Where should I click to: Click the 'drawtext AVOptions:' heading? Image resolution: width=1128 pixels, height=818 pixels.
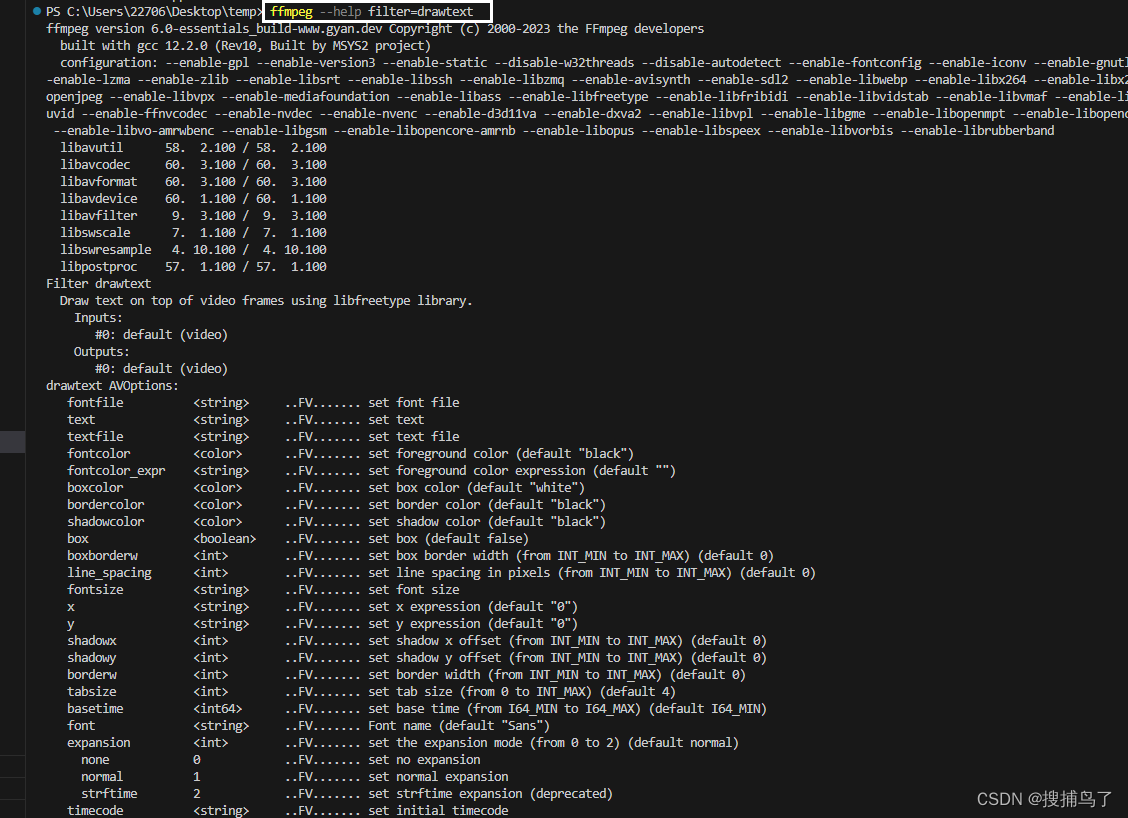(112, 386)
